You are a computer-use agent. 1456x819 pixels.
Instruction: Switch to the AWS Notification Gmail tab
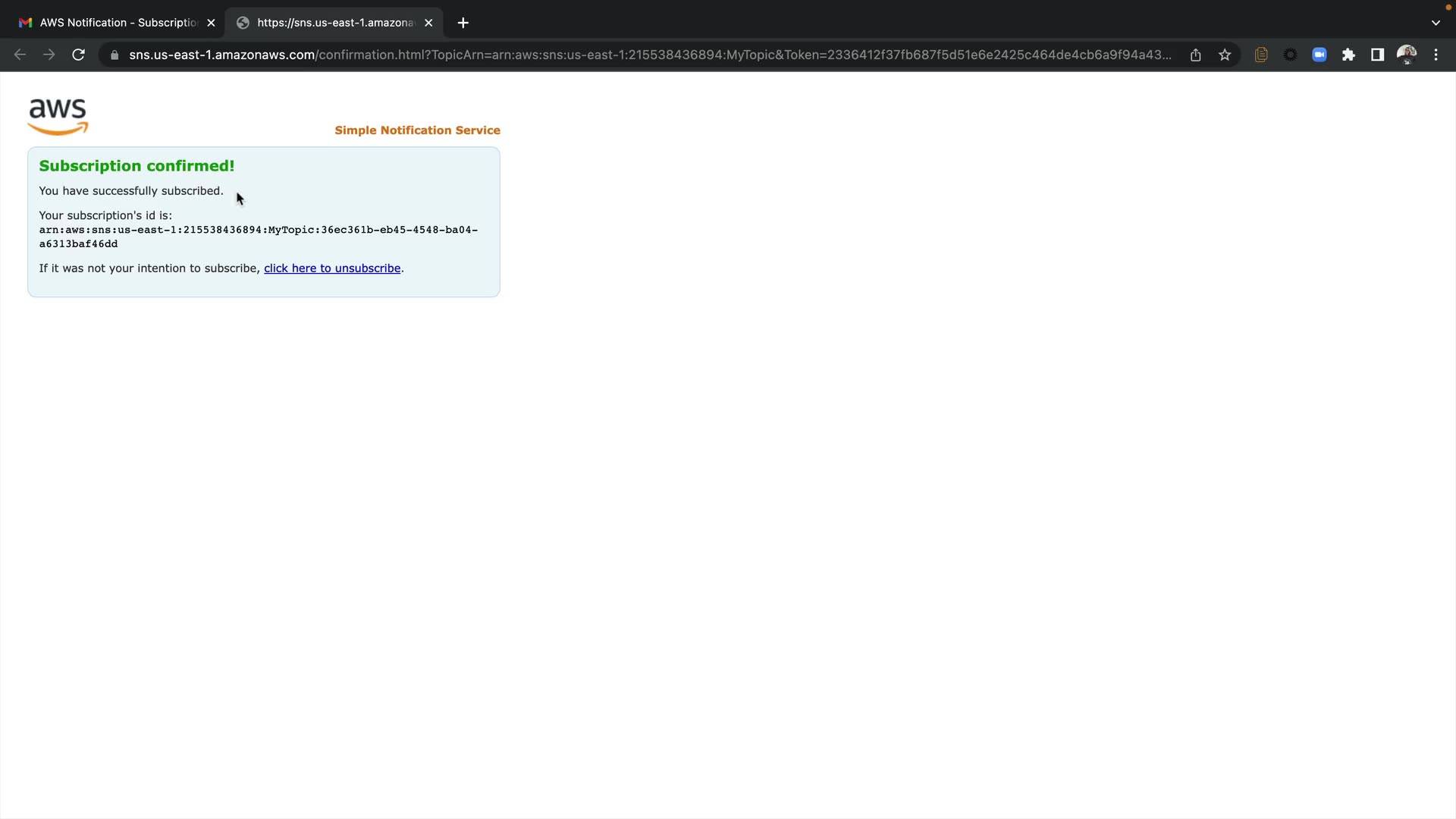[114, 23]
